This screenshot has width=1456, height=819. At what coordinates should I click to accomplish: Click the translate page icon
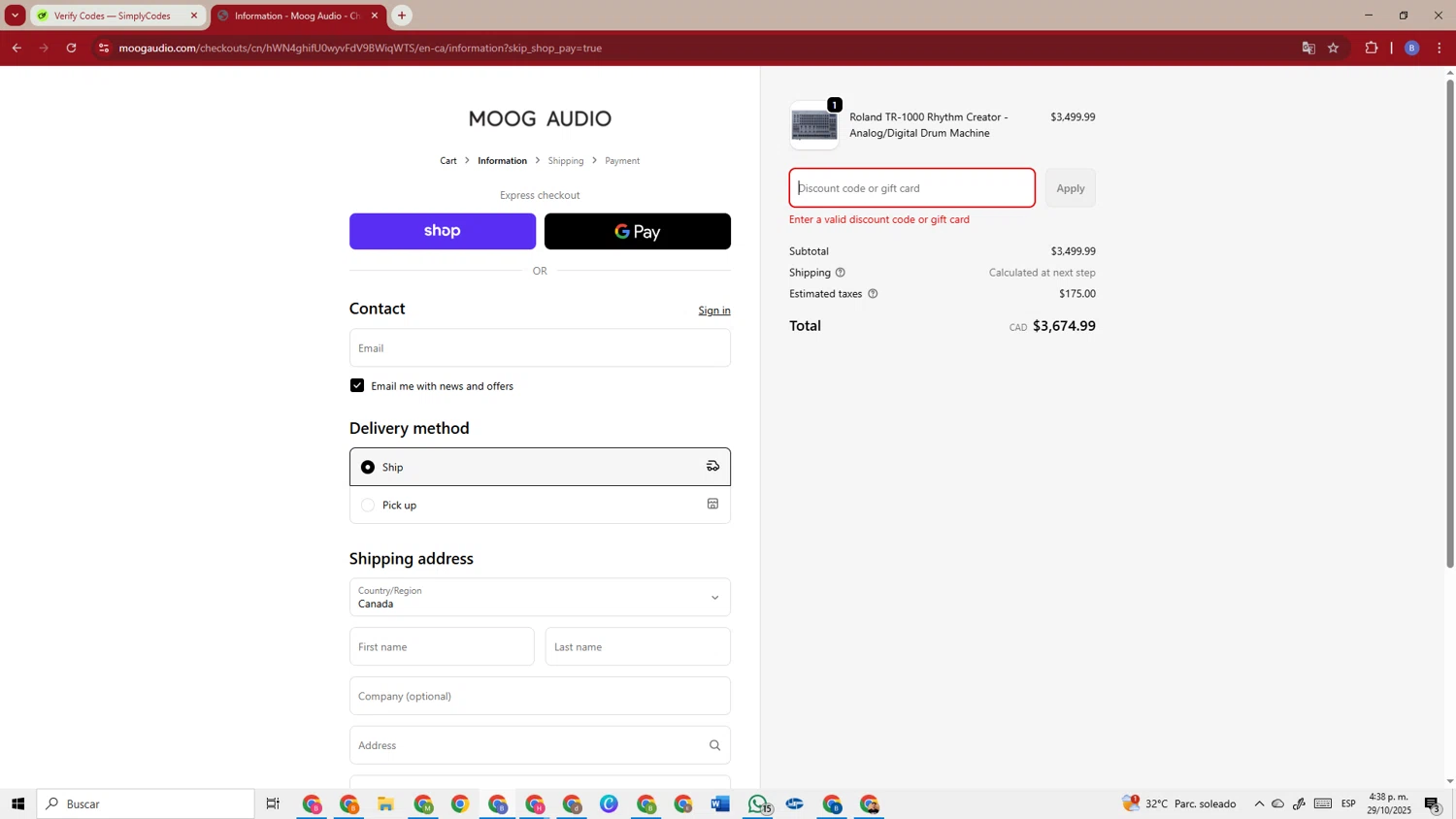coord(1308,48)
